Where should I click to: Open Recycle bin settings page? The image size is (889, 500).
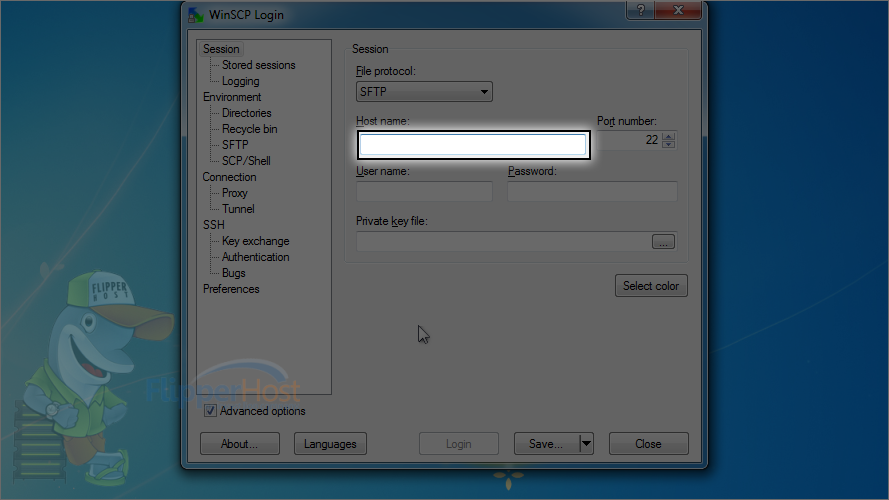point(249,129)
